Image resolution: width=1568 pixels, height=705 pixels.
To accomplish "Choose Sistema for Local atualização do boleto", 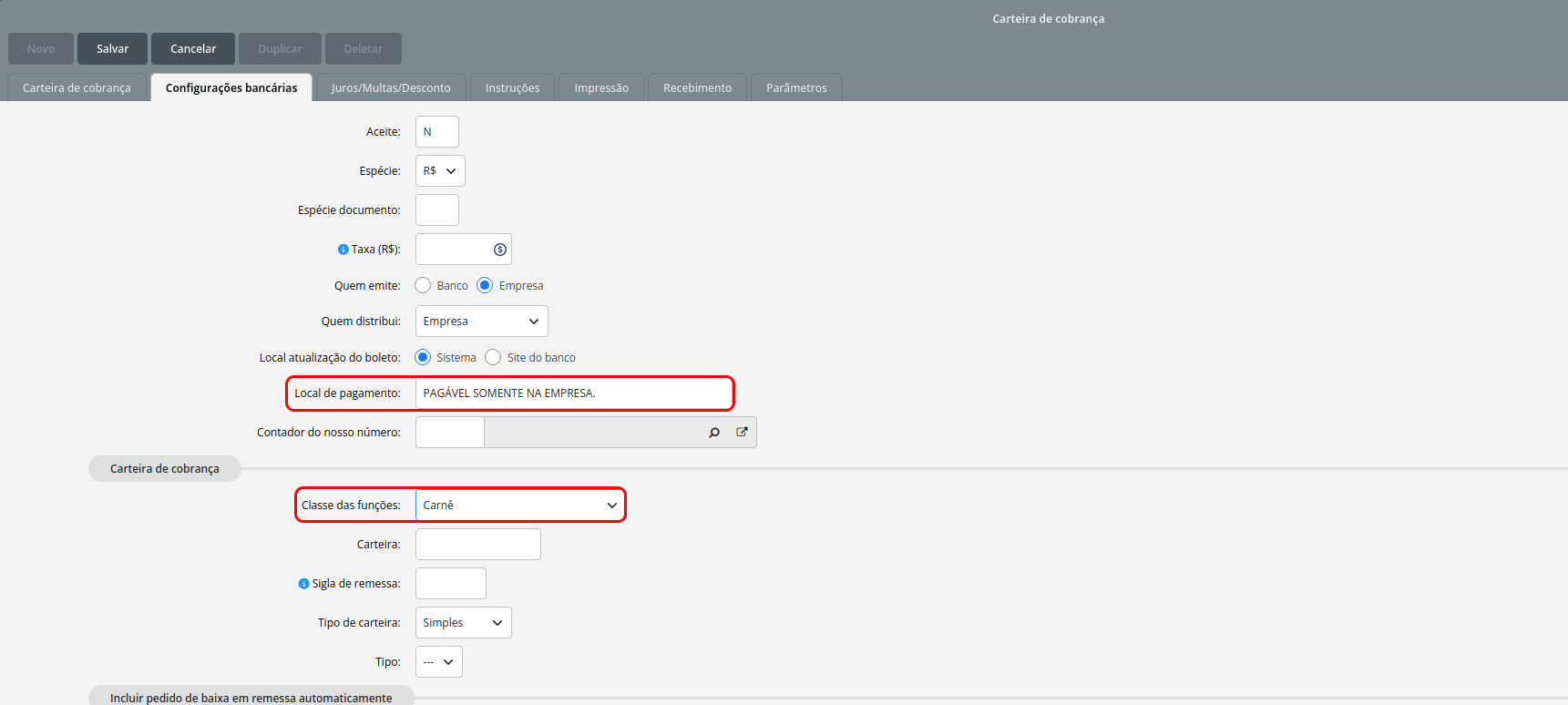I will pyautogui.click(x=423, y=358).
